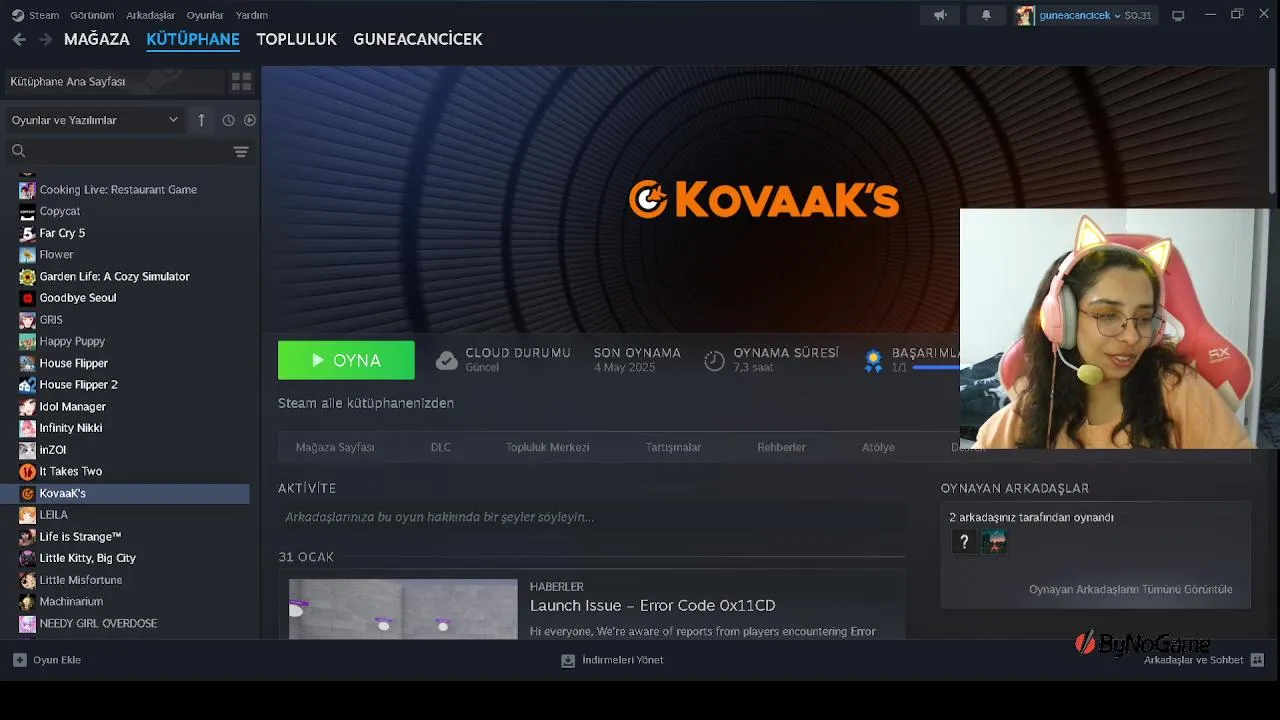This screenshot has height=720, width=1280.
Task: Click Oynayan Arkadaşların Tümünü Görüntüle
Action: [1130, 589]
